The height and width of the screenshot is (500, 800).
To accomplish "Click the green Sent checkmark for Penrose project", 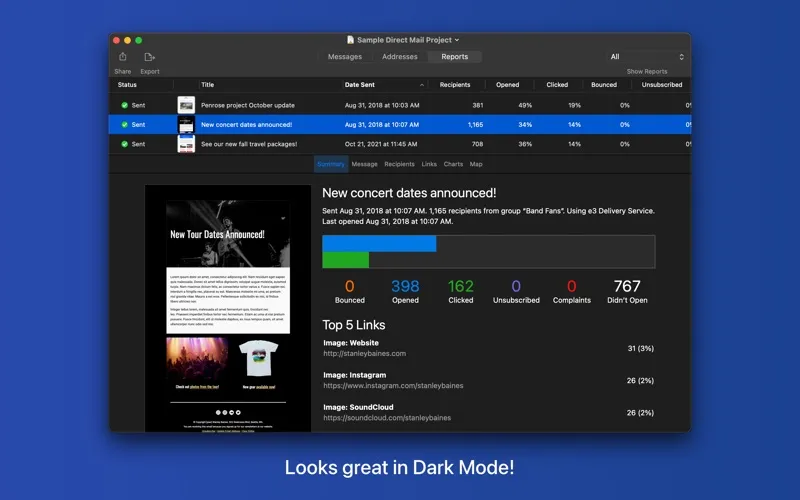I will pyautogui.click(x=125, y=105).
